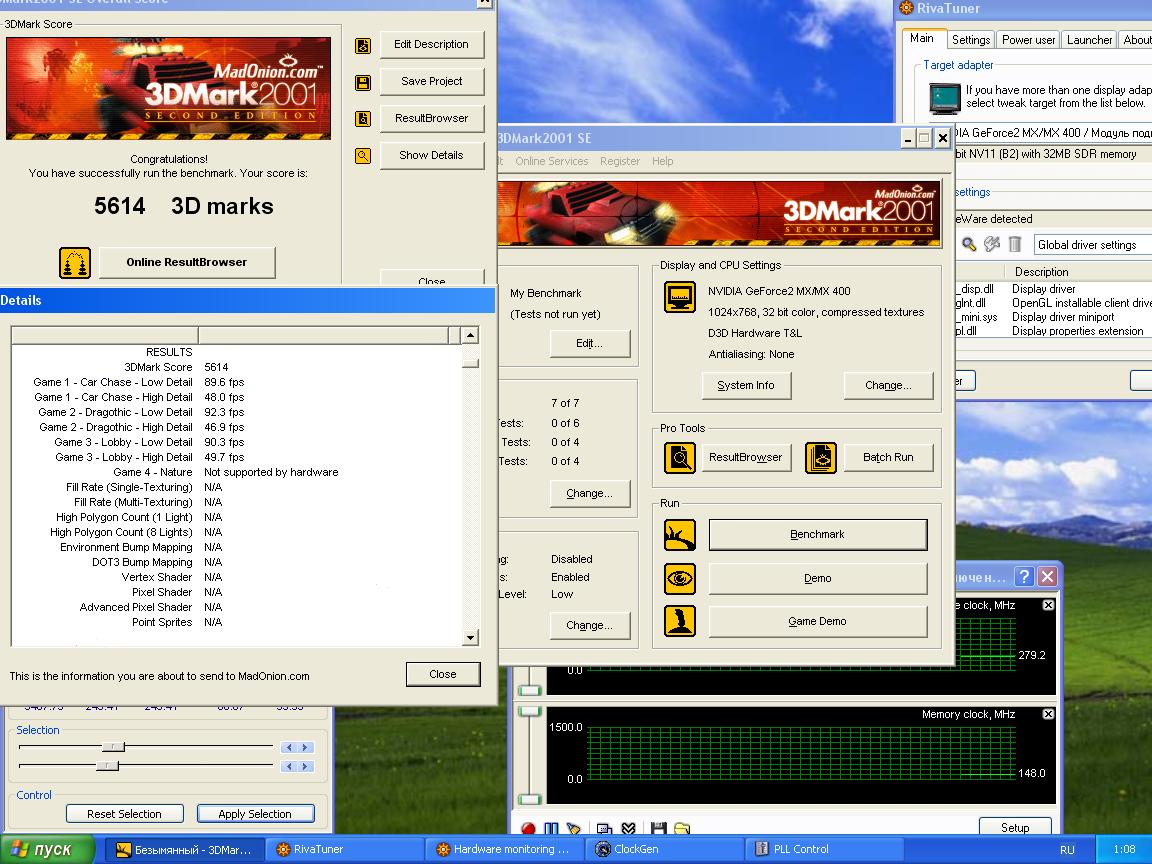1152x864 pixels.
Task: Click the Edit Description button
Action: pos(431,45)
